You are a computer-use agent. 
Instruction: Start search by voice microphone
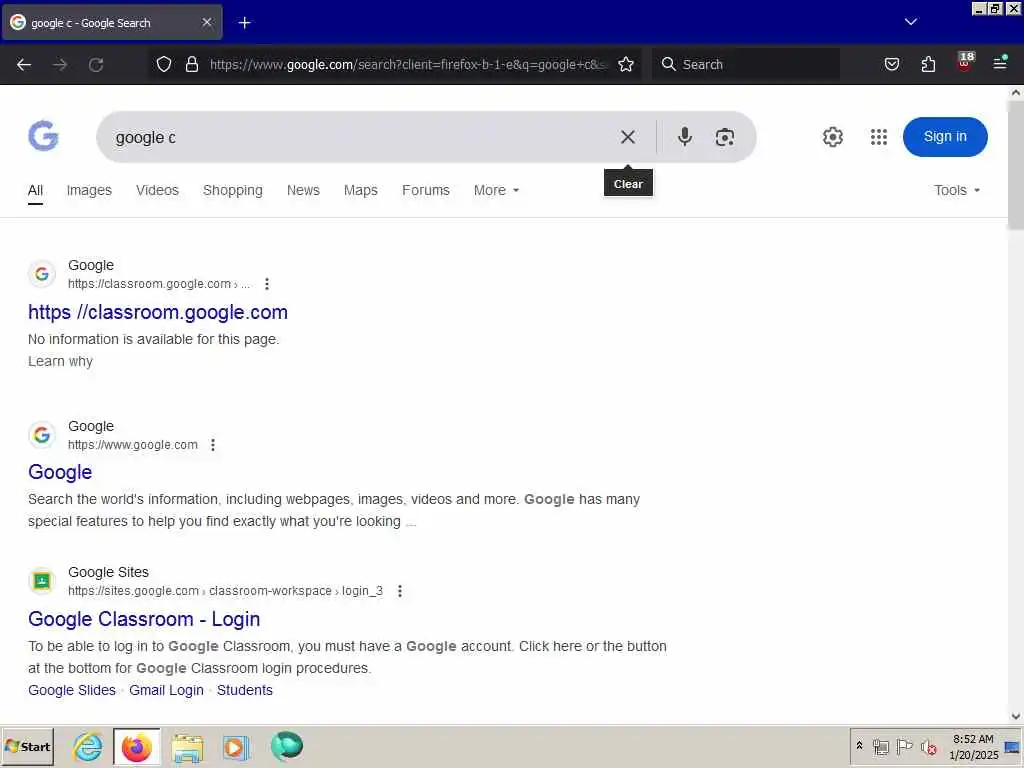click(684, 136)
